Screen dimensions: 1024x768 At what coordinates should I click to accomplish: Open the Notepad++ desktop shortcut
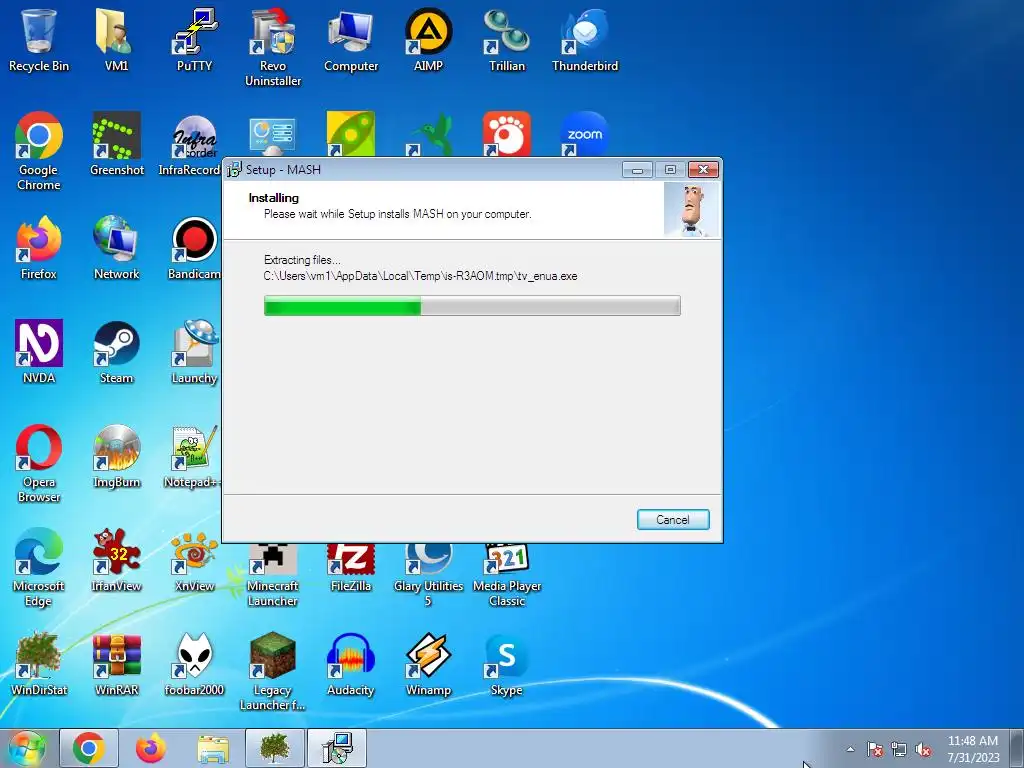193,456
